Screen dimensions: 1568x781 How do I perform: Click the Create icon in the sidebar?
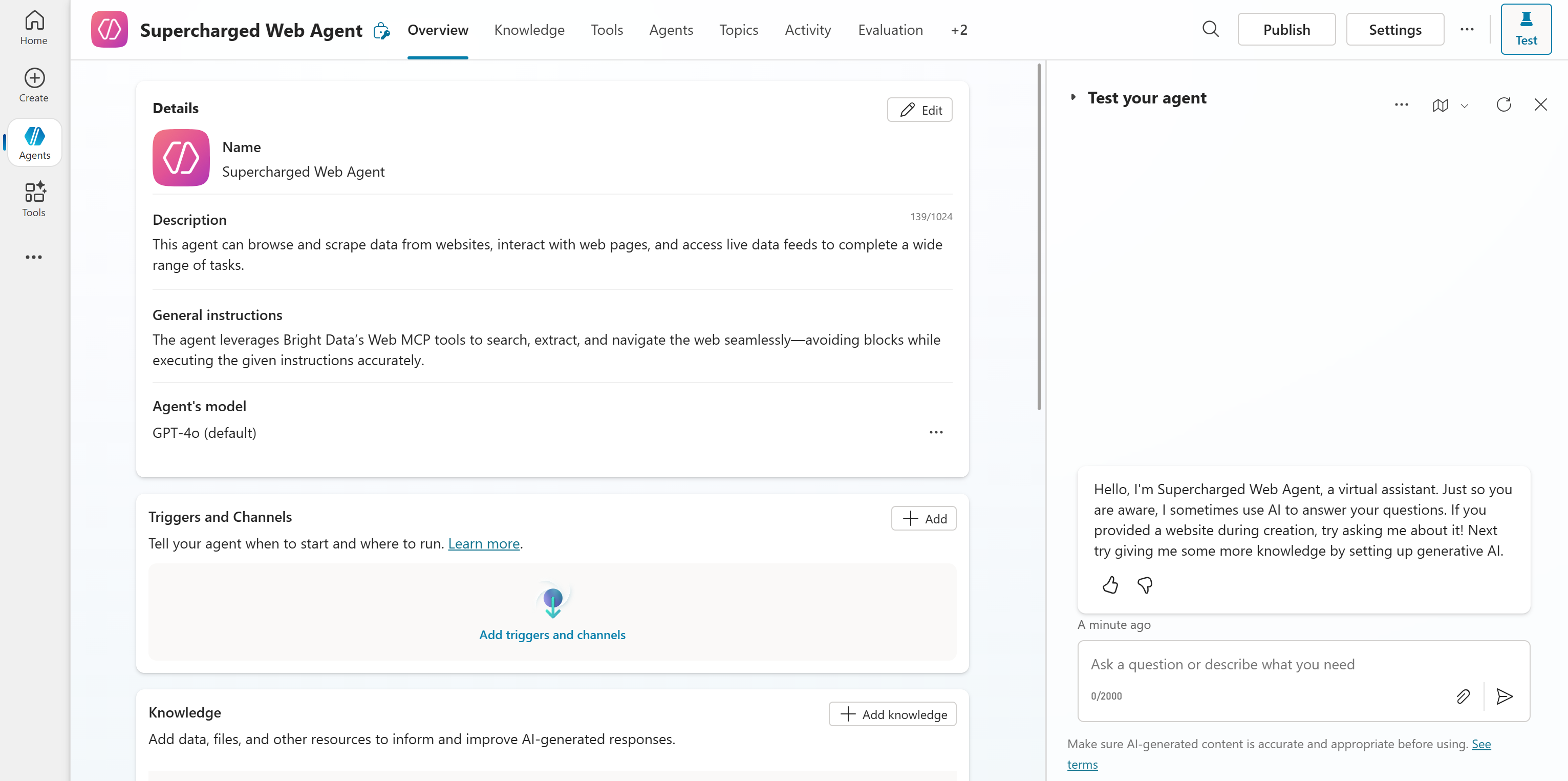pyautogui.click(x=33, y=84)
